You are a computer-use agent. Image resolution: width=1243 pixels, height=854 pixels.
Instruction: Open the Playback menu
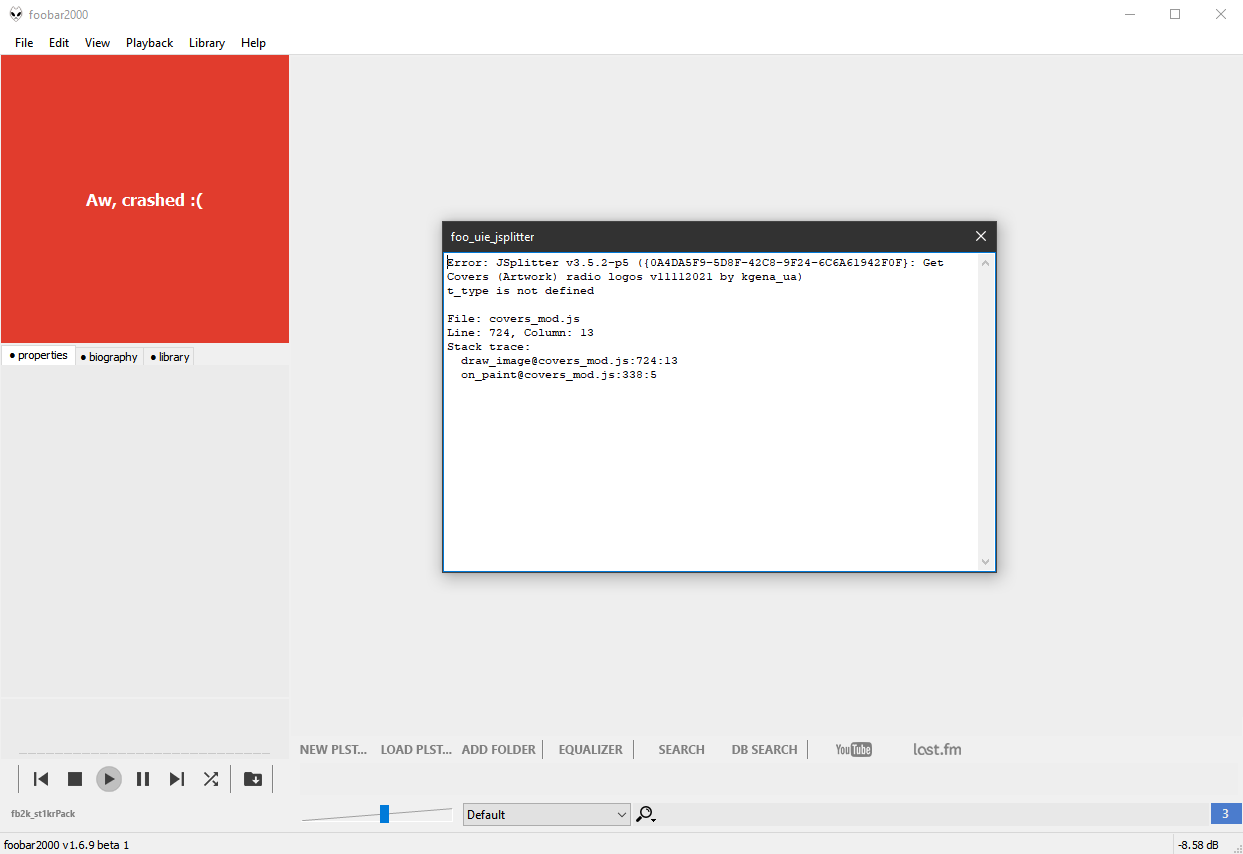coord(149,43)
